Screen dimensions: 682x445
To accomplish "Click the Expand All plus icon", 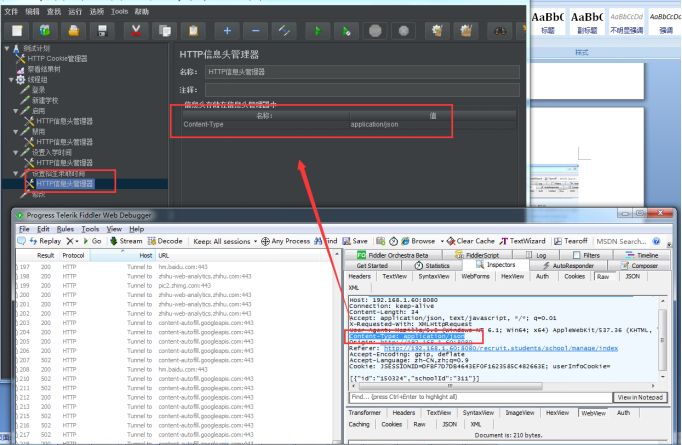I will (x=227, y=31).
